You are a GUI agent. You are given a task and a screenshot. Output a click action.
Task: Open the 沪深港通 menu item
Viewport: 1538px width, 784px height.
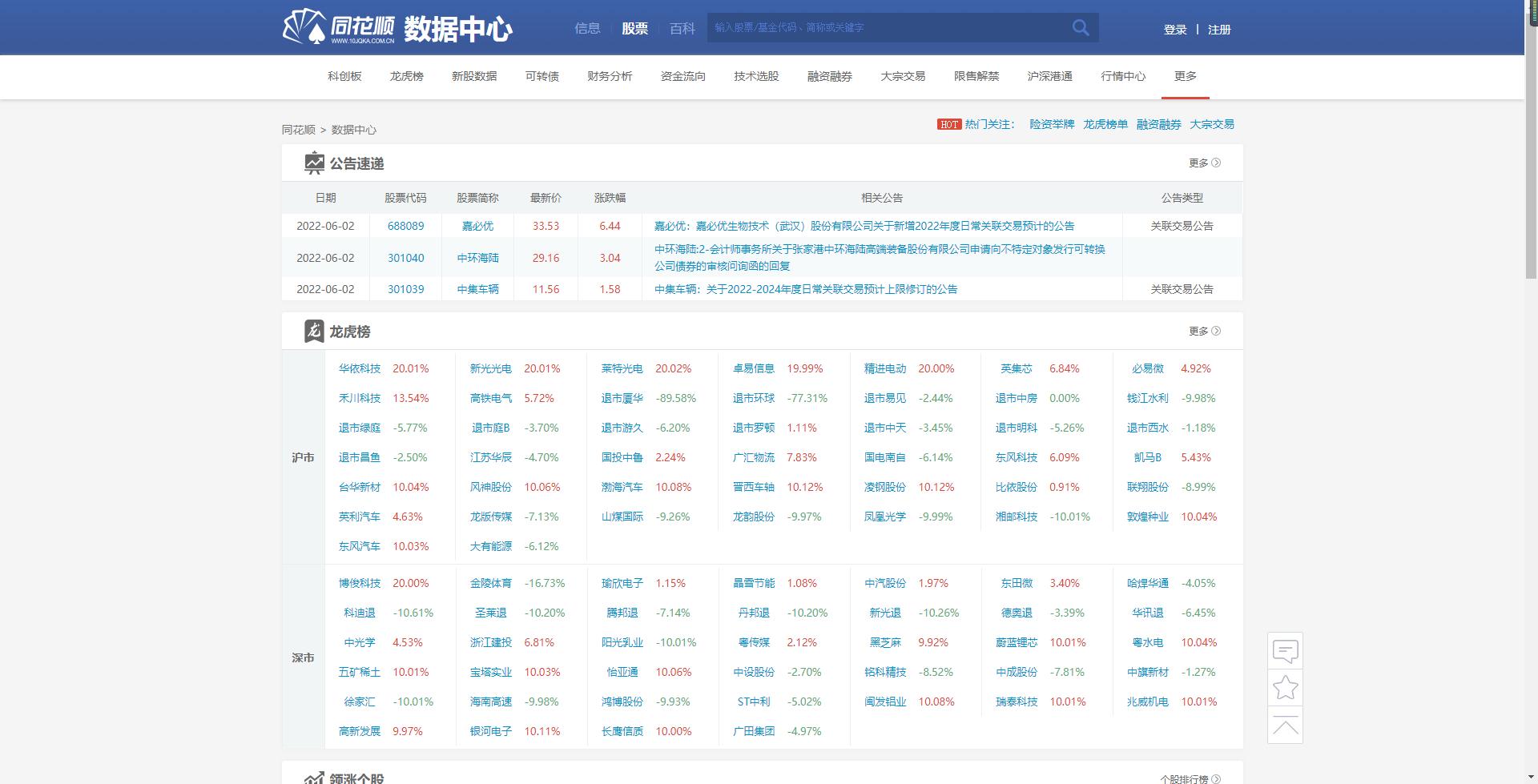coord(1050,76)
